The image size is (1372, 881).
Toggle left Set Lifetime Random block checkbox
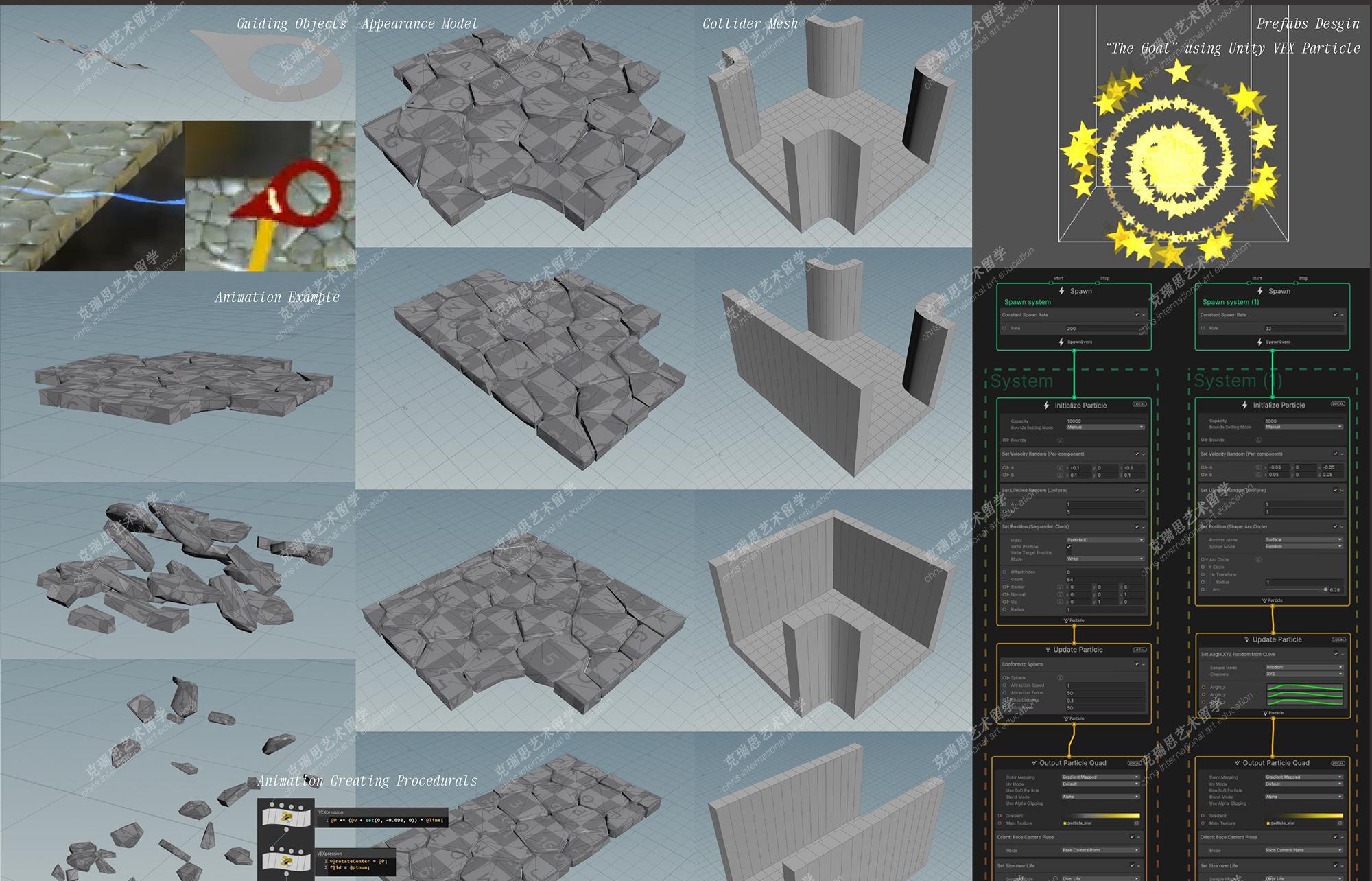[x=1137, y=490]
